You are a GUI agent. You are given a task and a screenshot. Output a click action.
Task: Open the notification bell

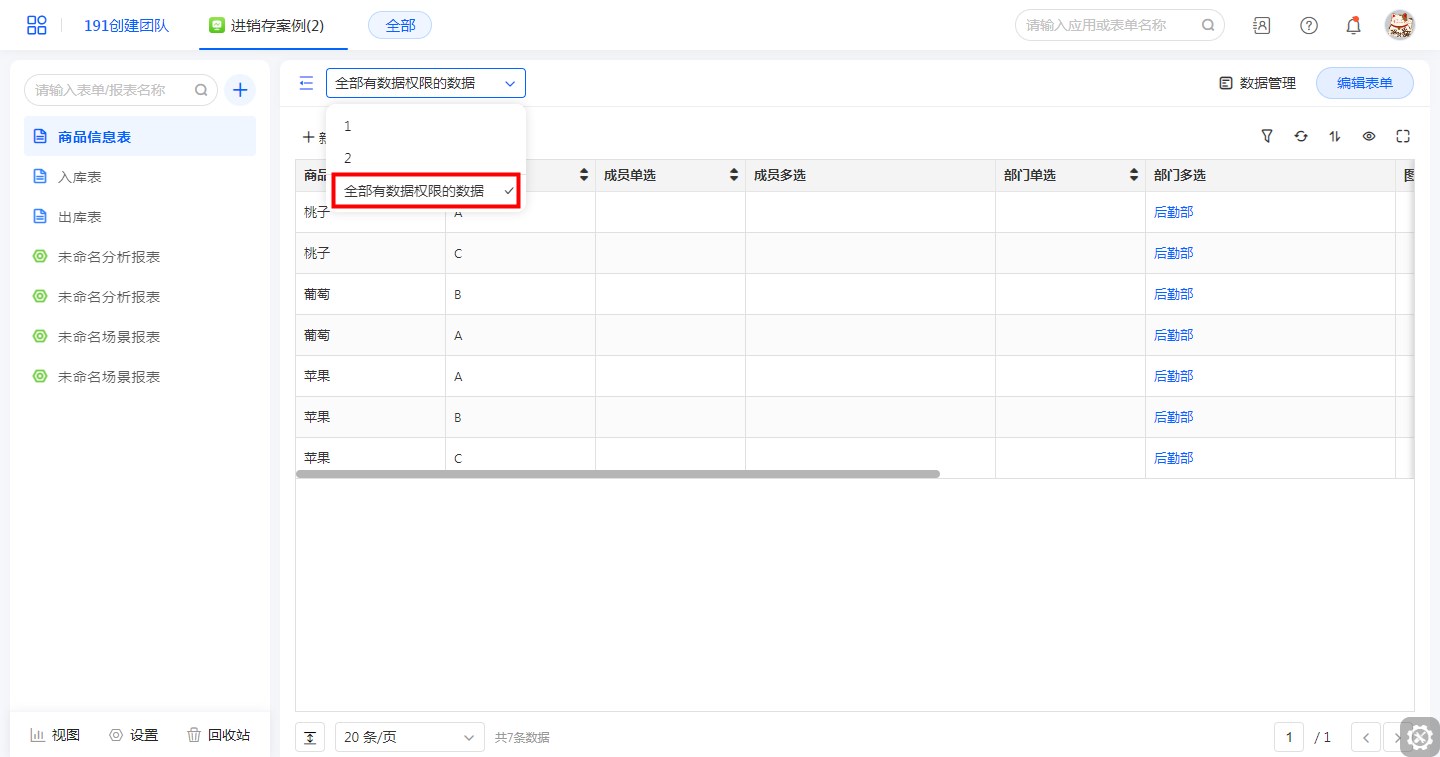1353,26
